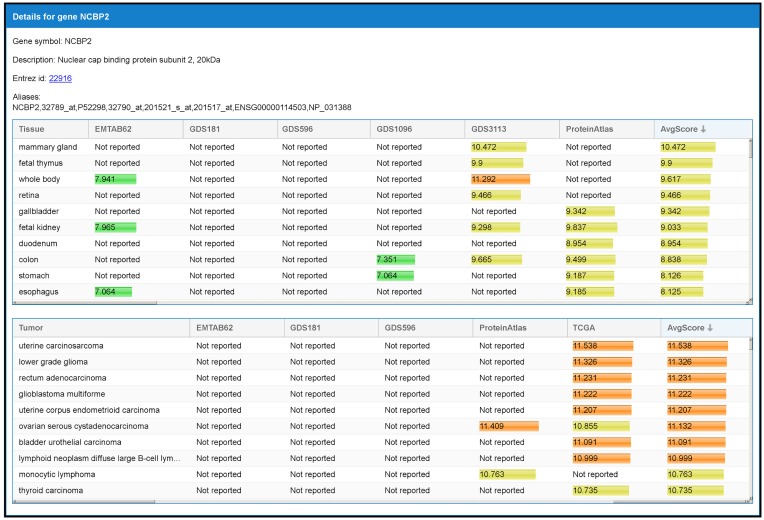Select the lower grade glioma row label
The width and height of the screenshot is (764, 520).
click(53, 362)
